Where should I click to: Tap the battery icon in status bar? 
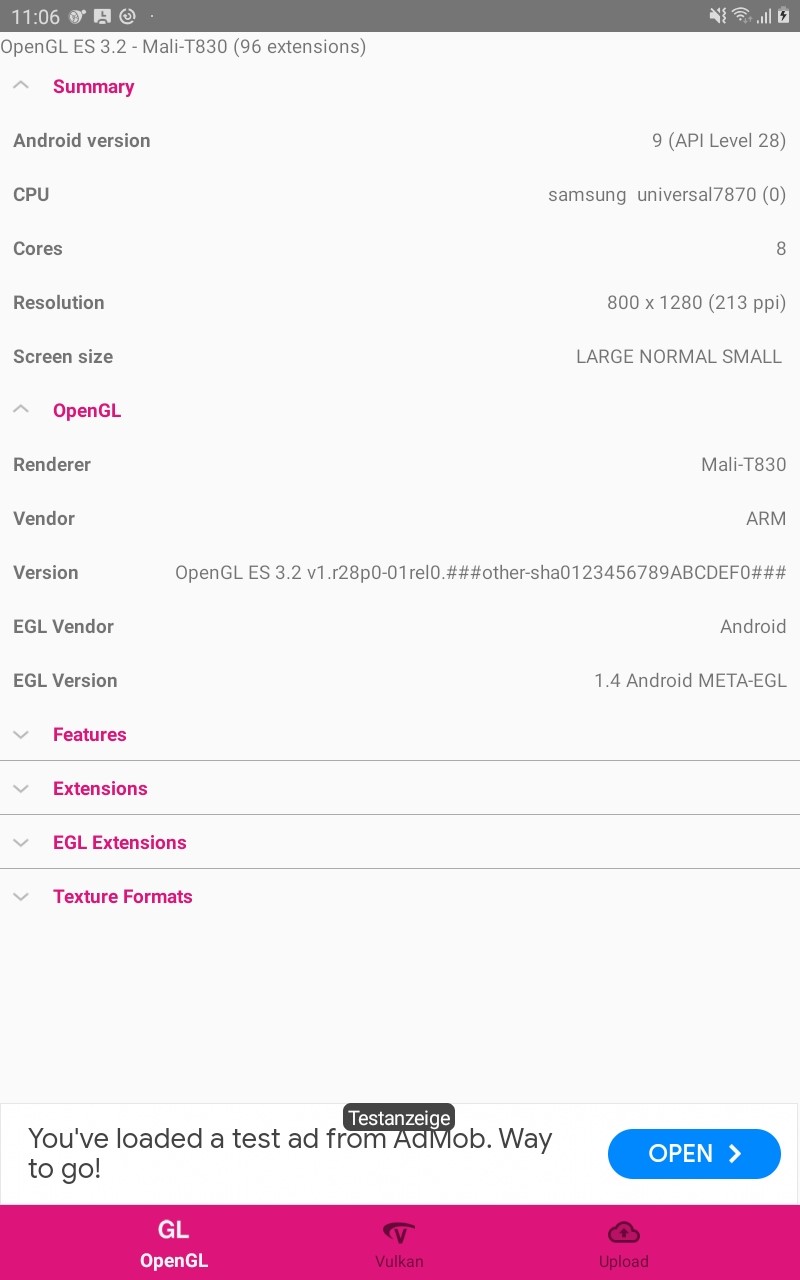click(785, 15)
